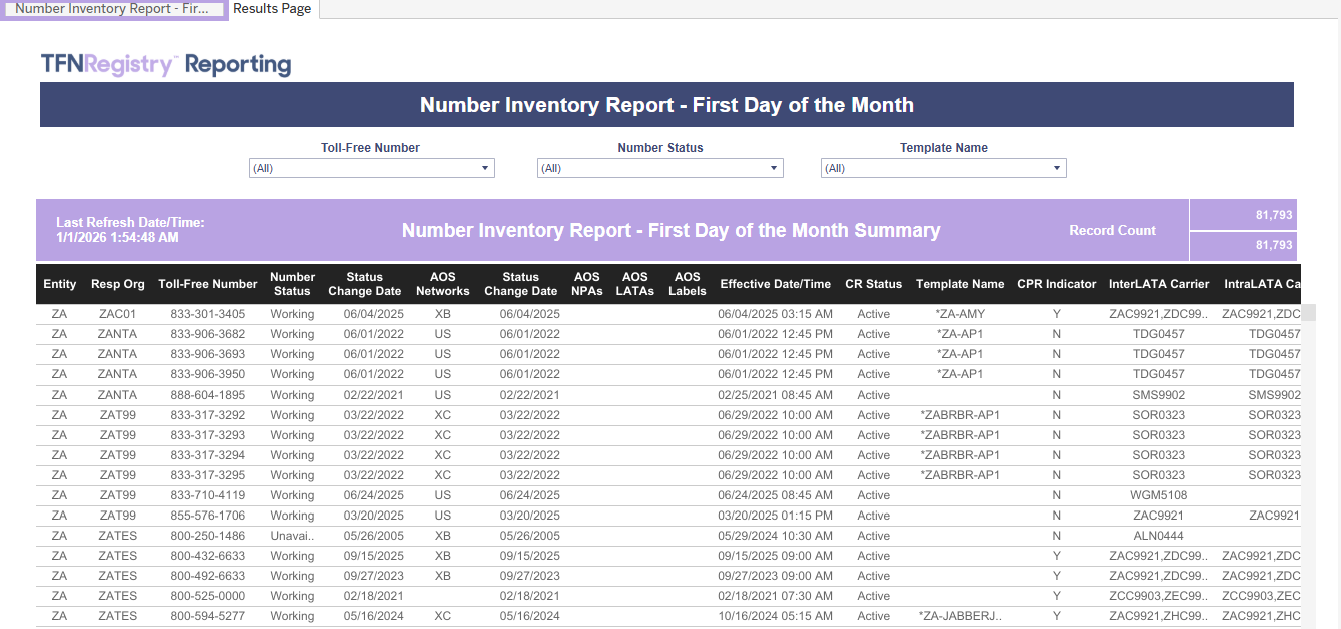
Task: Switch to the Results Page tab
Action: pos(272,9)
